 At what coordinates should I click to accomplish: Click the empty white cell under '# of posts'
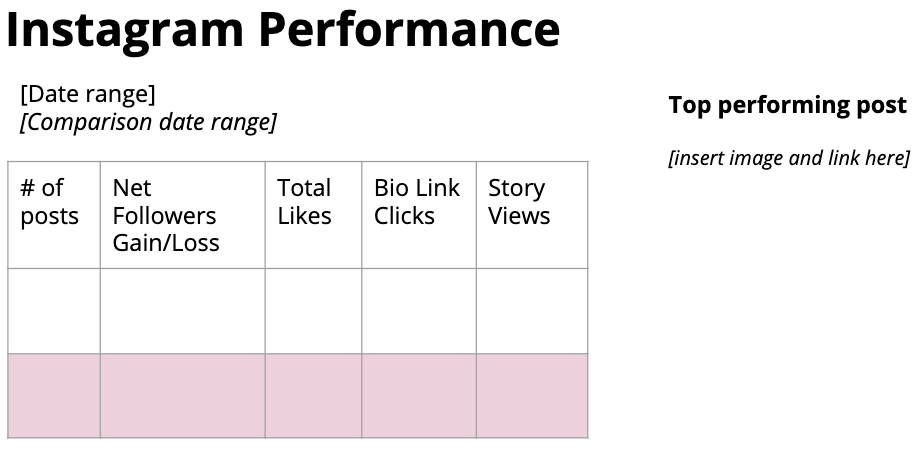pyautogui.click(x=54, y=310)
